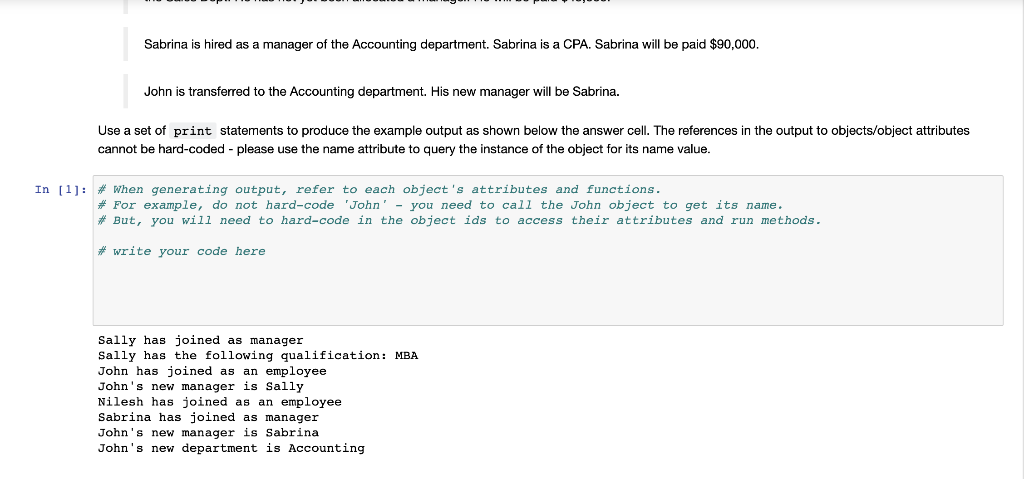Click the "cannot be hard-coded" instruction line

pyautogui.click(x=404, y=150)
